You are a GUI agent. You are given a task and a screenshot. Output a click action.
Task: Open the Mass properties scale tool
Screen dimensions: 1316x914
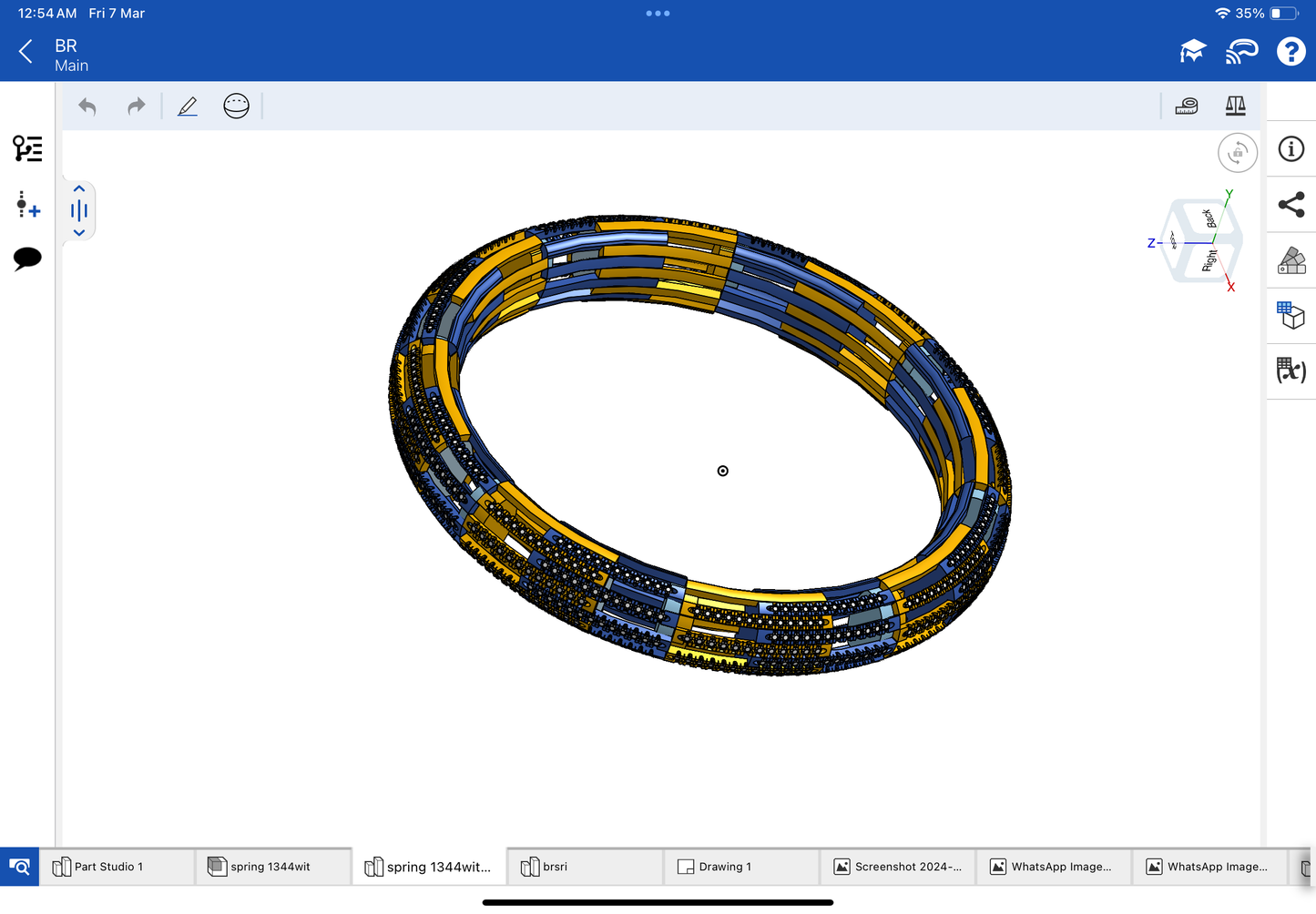(1235, 107)
